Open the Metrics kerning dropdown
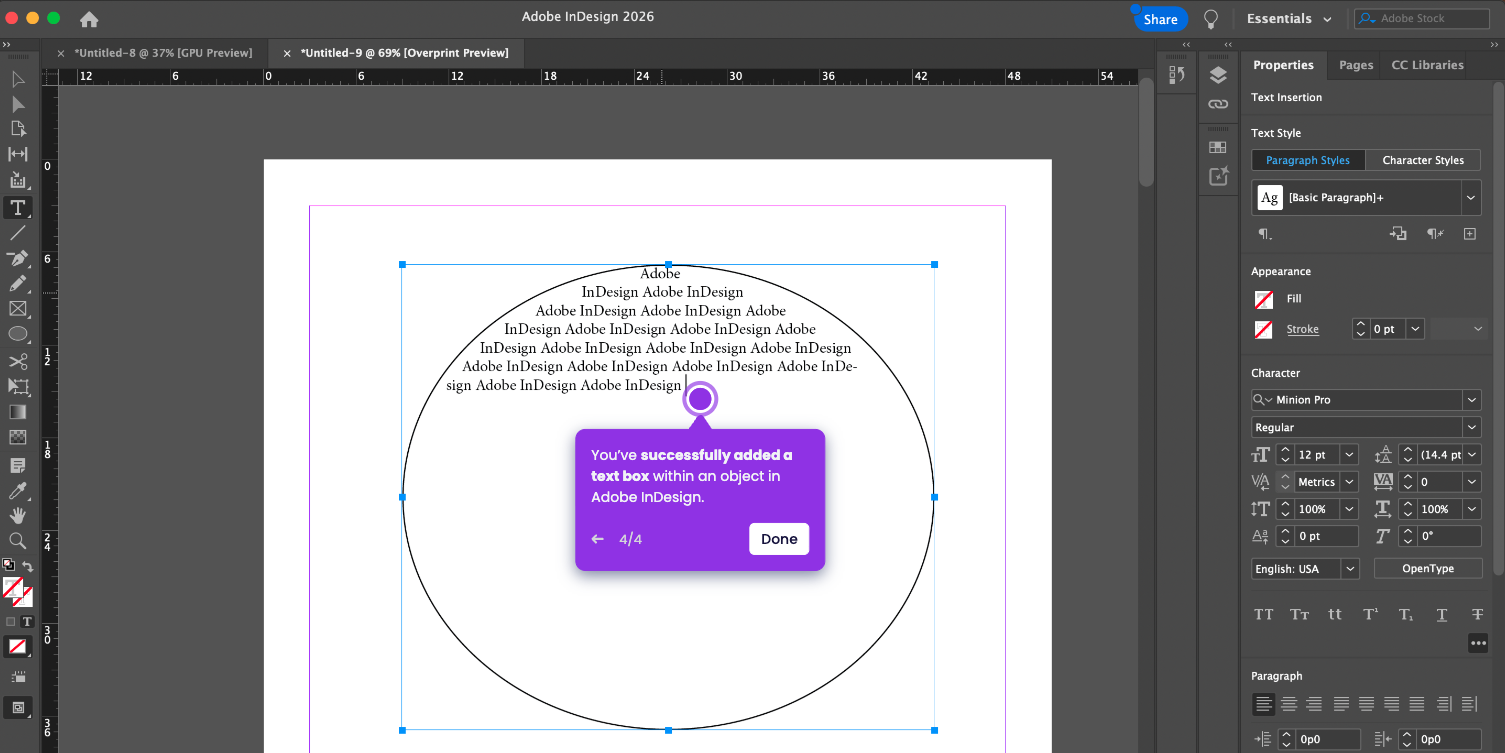Image resolution: width=1505 pixels, height=753 pixels. point(1349,482)
